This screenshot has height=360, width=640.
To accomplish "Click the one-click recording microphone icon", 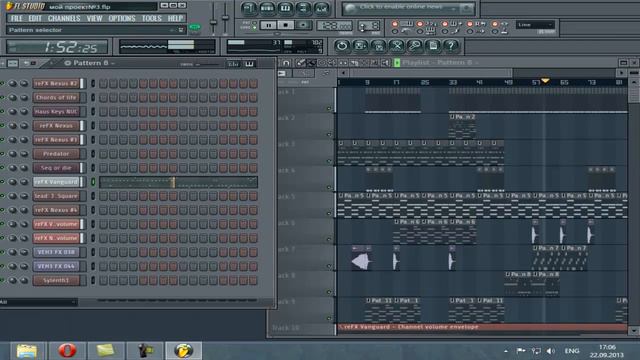I will coord(415,46).
